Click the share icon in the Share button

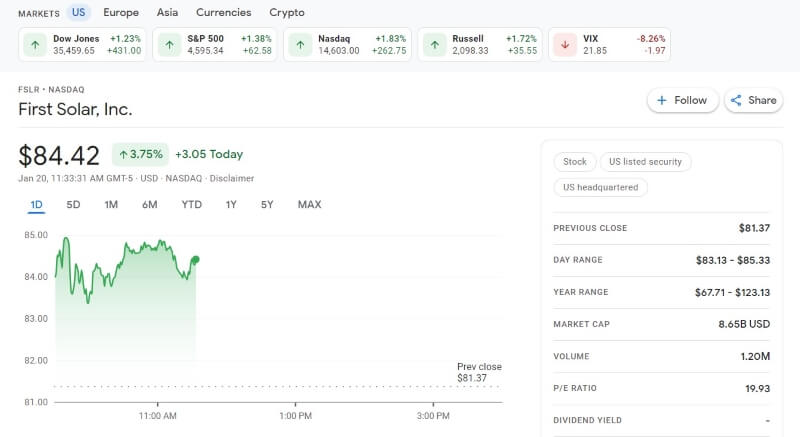coord(736,100)
